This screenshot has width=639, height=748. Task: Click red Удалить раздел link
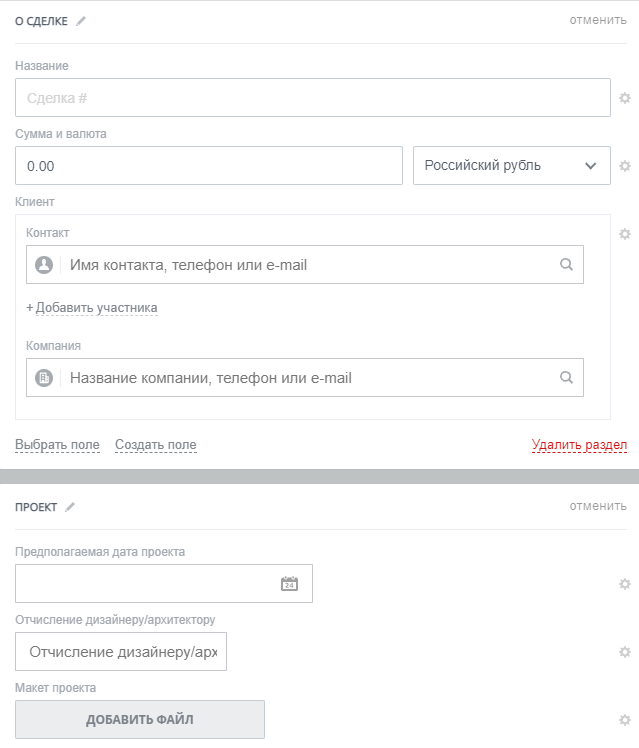579,445
